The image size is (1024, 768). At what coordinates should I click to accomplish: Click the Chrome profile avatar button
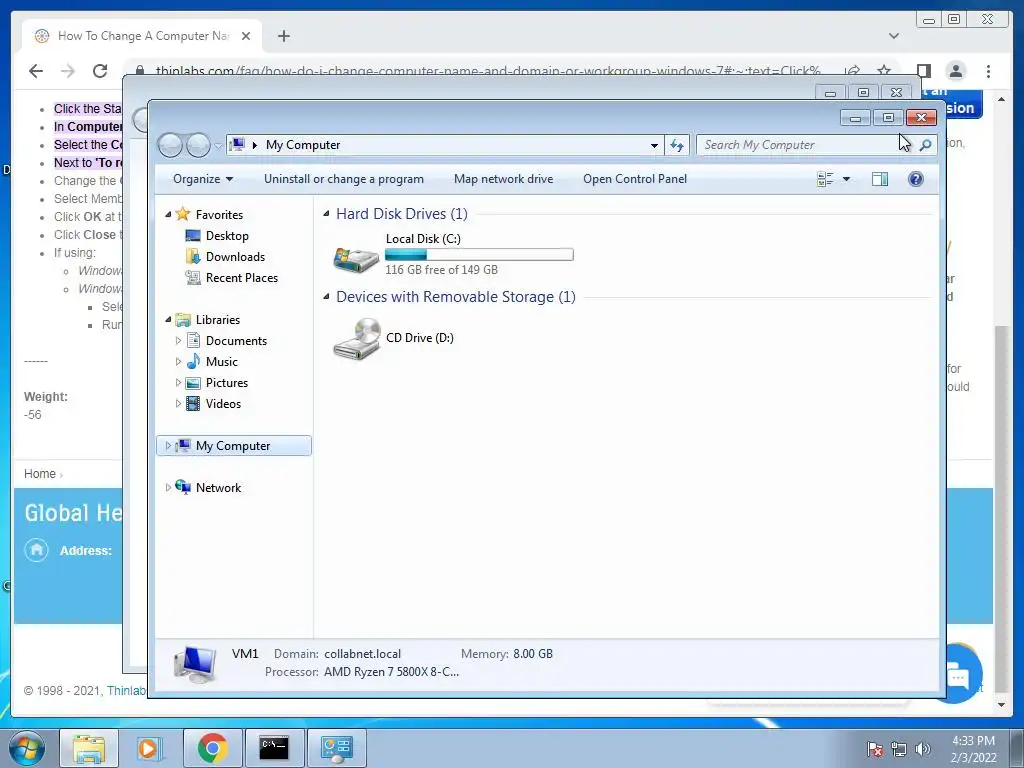[x=955, y=71]
